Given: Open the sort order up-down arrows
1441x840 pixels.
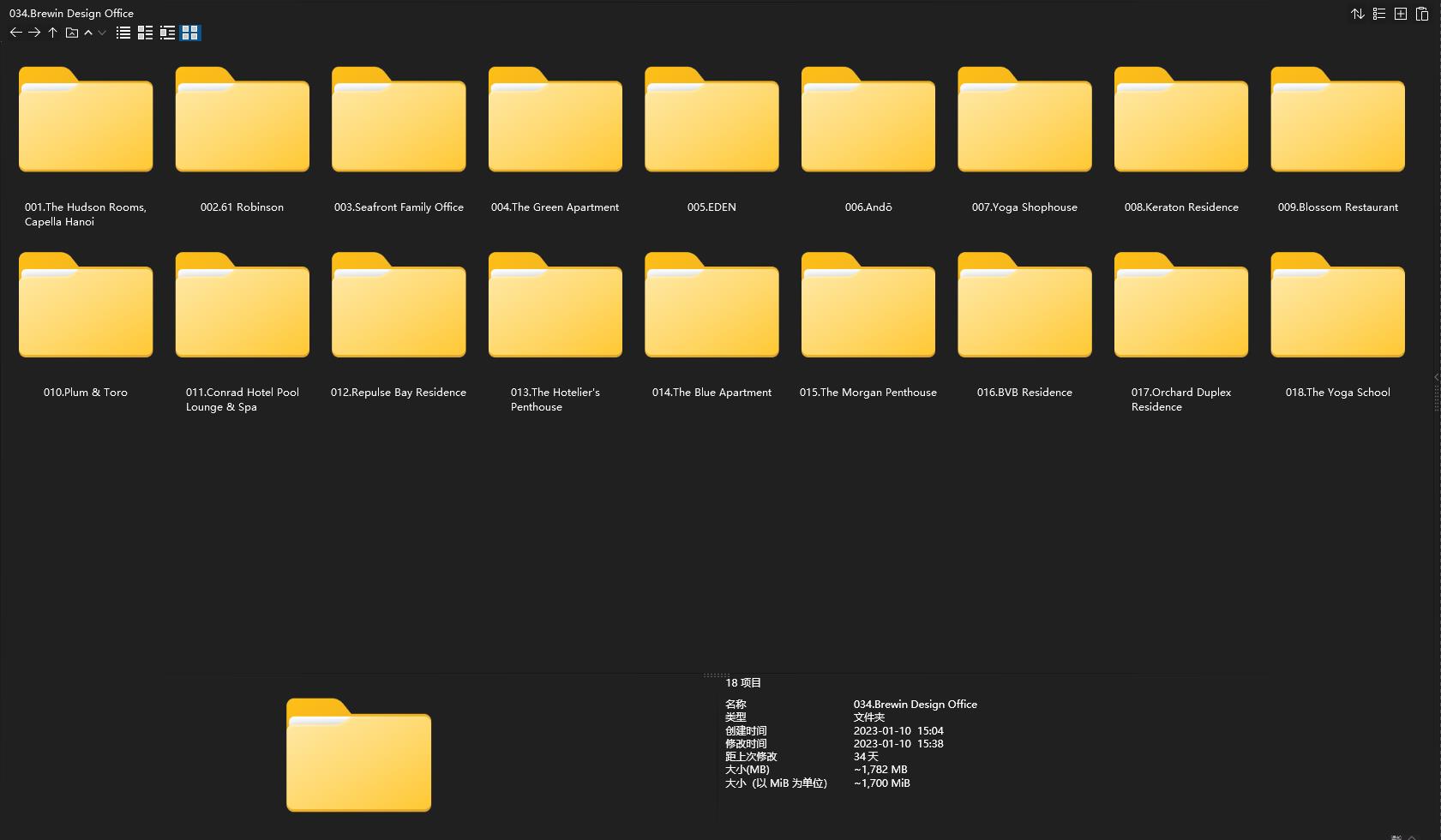Looking at the screenshot, I should coord(1358,14).
